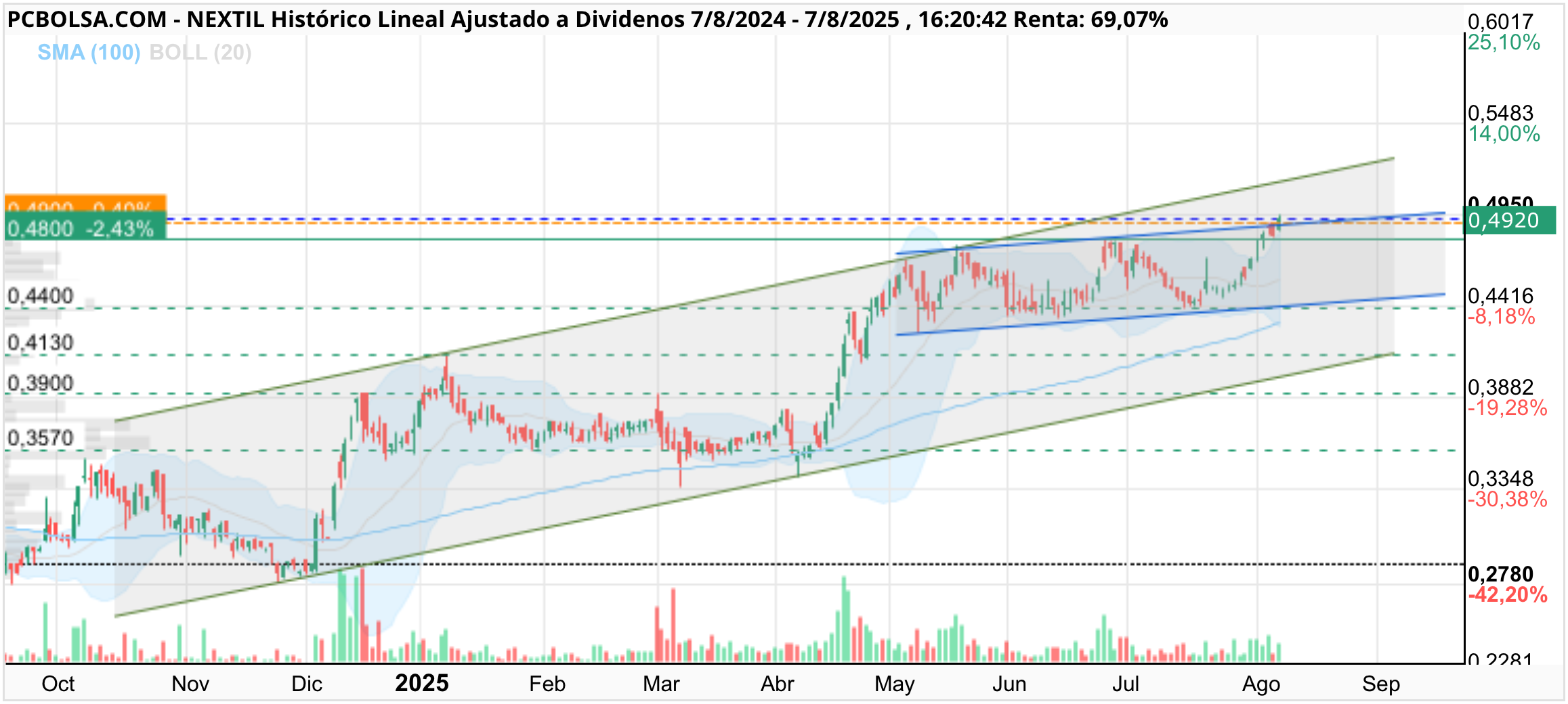
Task: Click the Jun month label
Action: [x=1009, y=684]
